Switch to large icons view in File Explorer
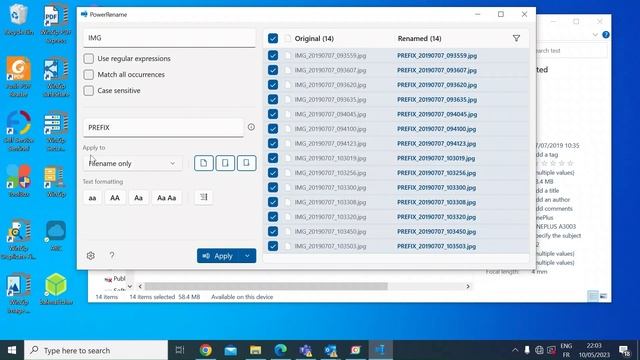 (x=603, y=296)
